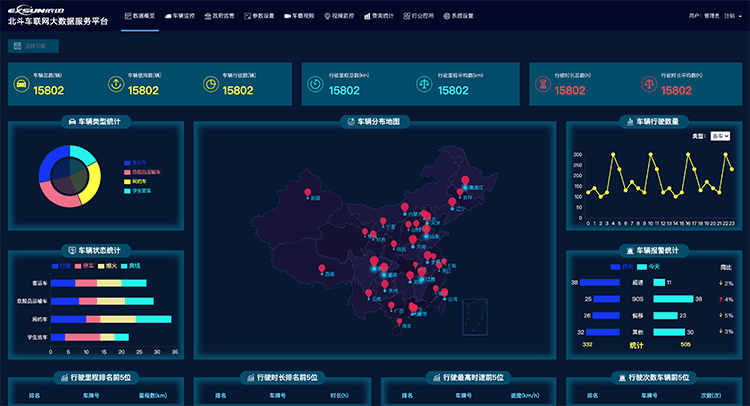
Task: Click the SOS today cyan bar
Action: (673, 299)
